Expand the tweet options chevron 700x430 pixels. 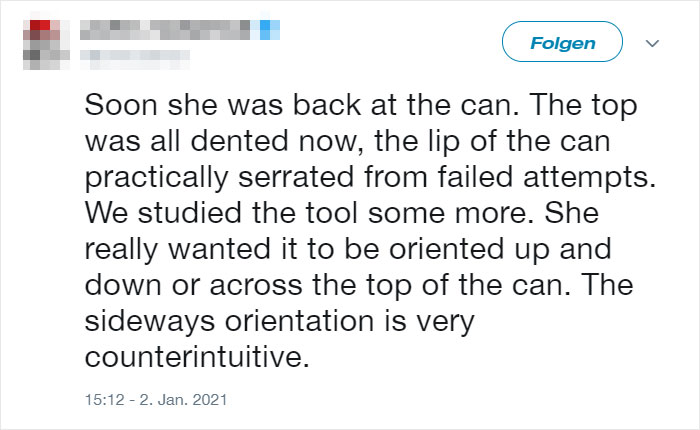pos(652,43)
